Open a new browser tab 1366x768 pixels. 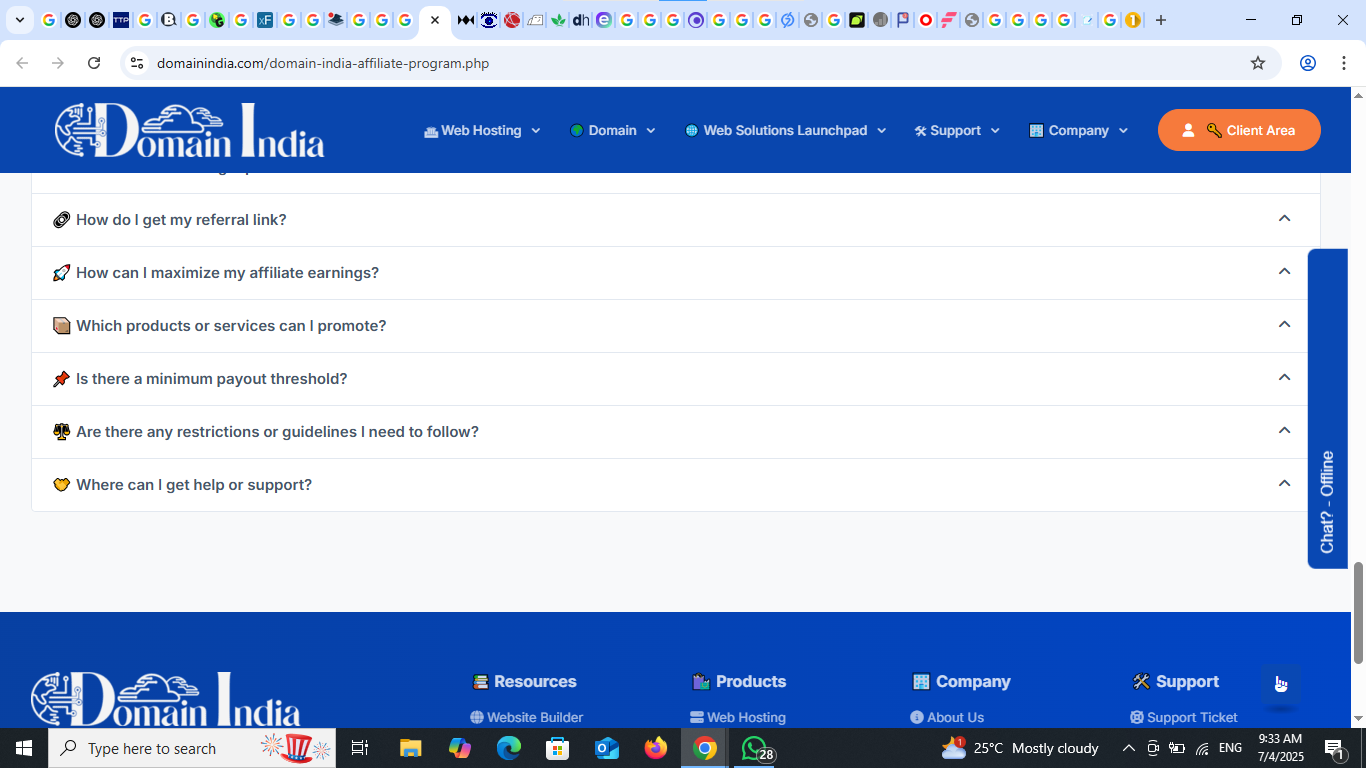tap(1161, 20)
